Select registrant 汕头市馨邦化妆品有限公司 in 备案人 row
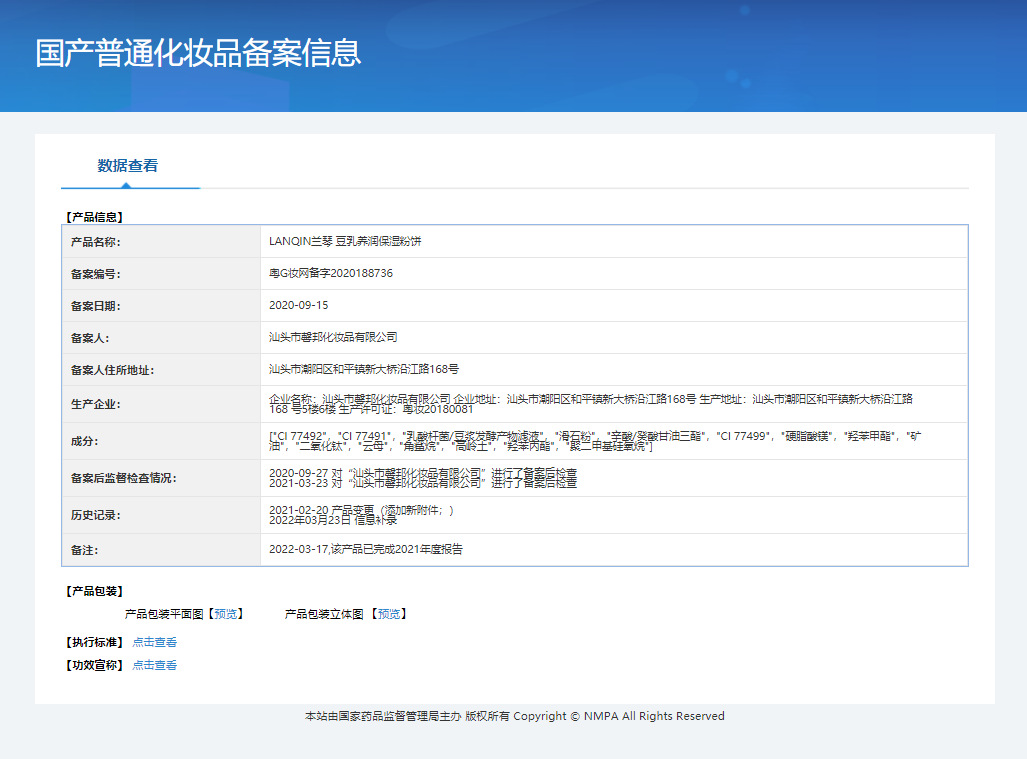 coord(333,337)
